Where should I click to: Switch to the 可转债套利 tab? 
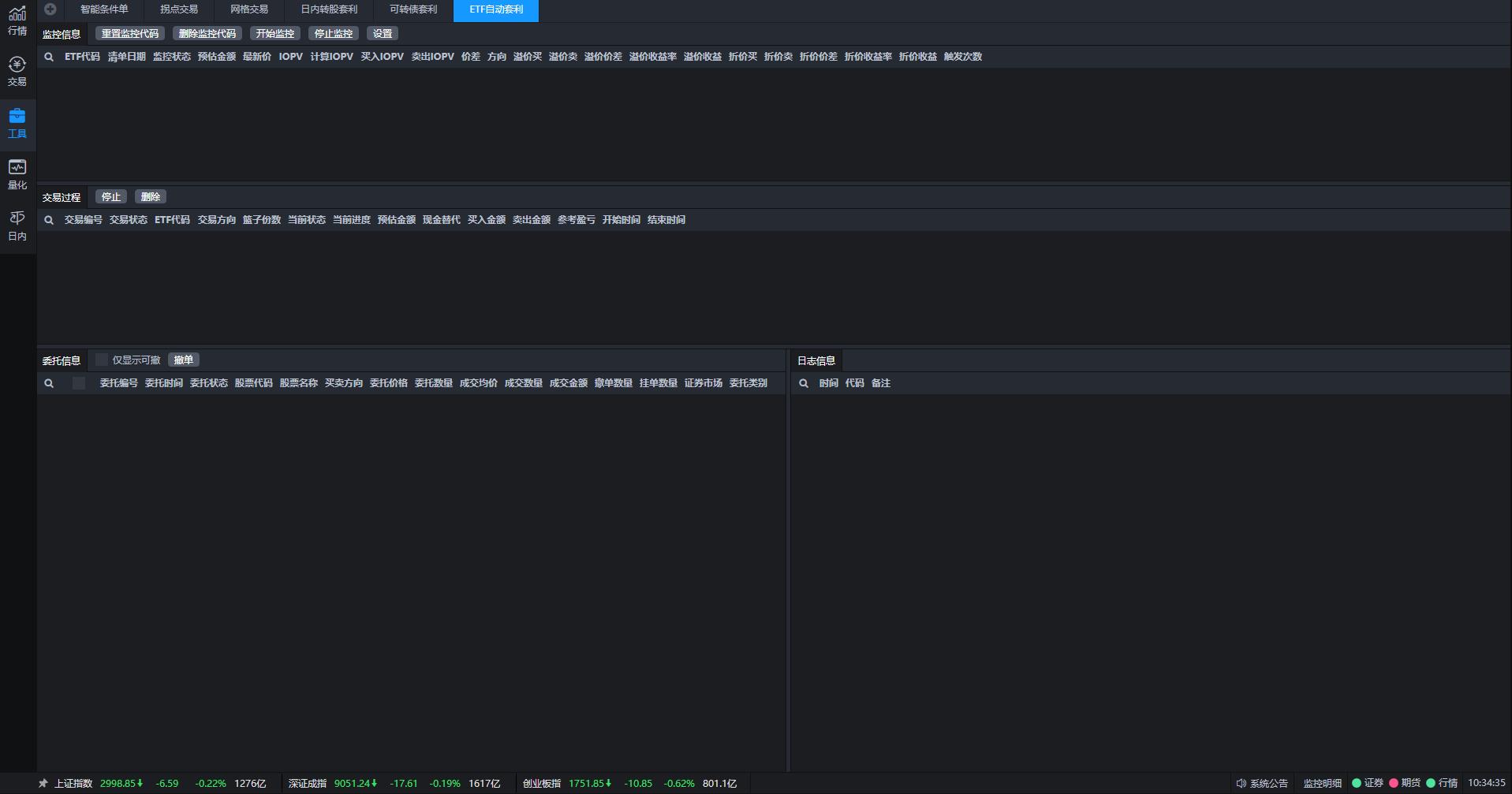pyautogui.click(x=413, y=9)
